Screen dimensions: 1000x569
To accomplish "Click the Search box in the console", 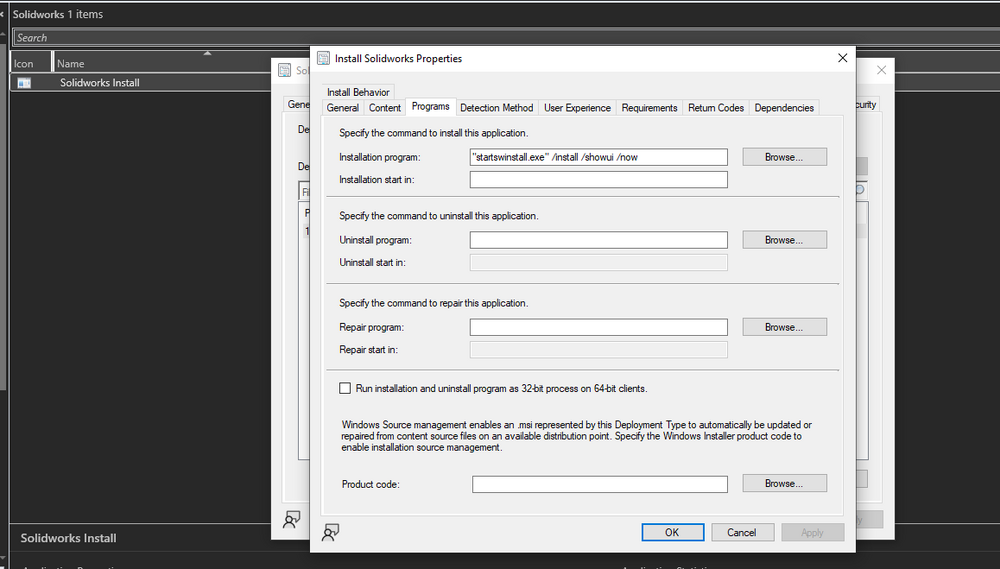I will (504, 38).
